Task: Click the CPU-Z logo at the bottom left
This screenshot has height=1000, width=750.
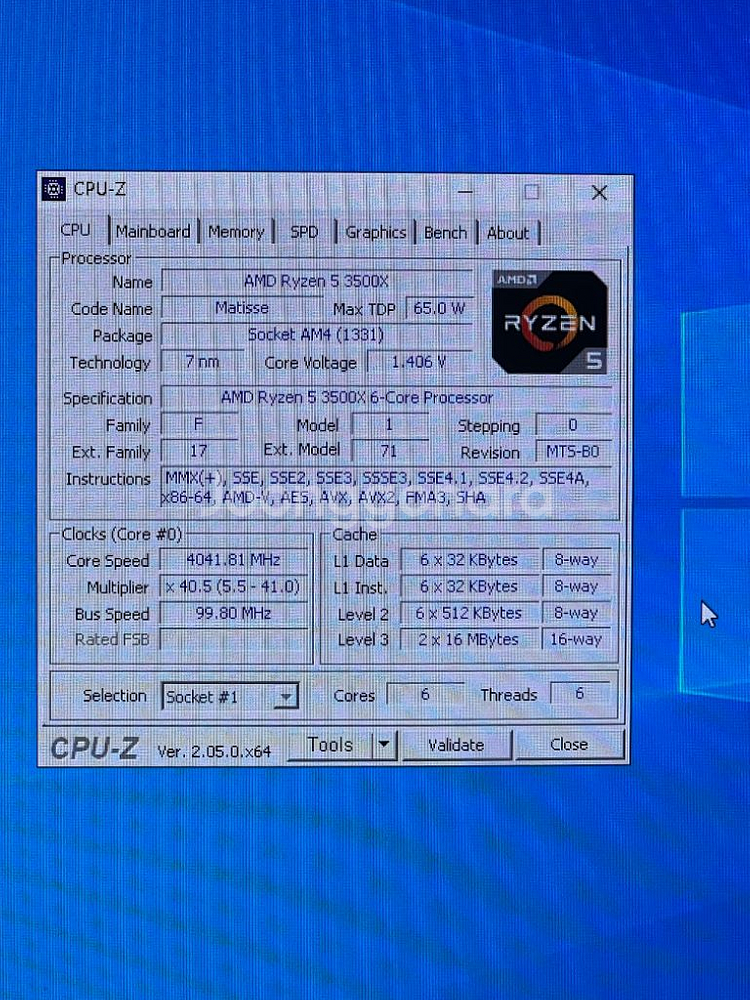Action: pyautogui.click(x=94, y=748)
